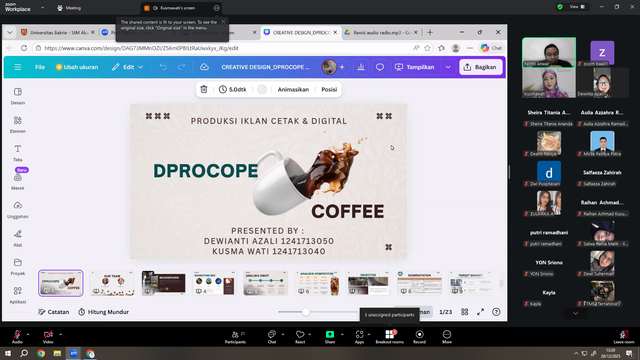Click Zoom Share screen button
The height and width of the screenshot is (360, 640).
[x=330, y=337]
